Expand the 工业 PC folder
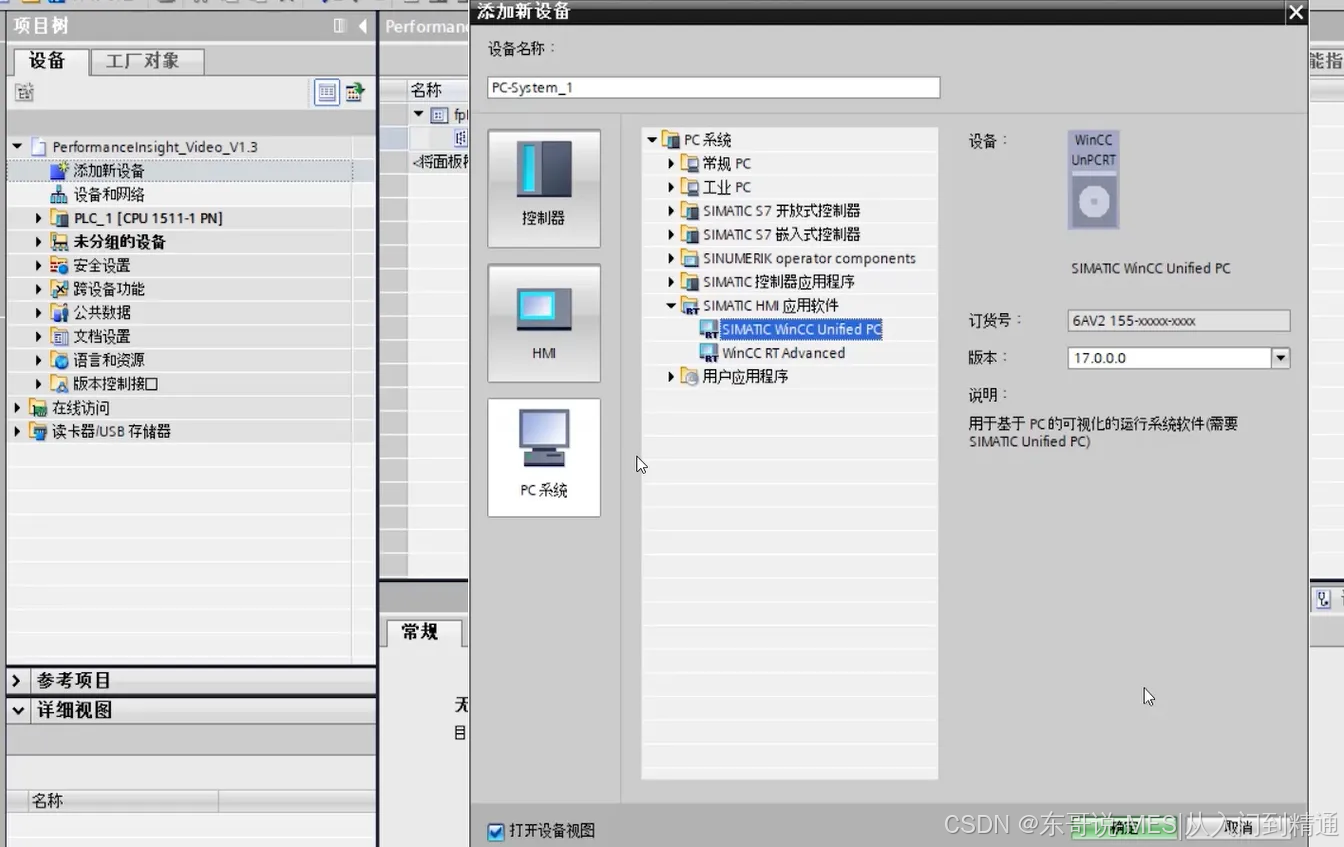The width and height of the screenshot is (1344, 847). point(672,187)
